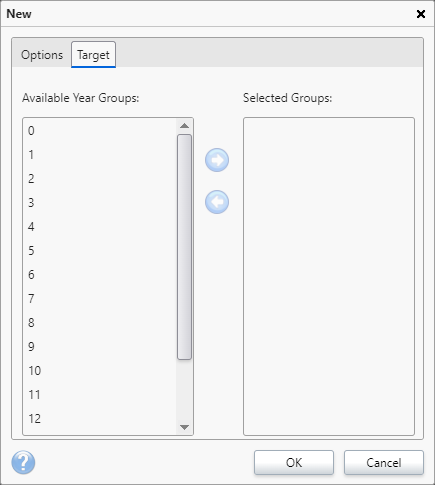The height and width of the screenshot is (485, 435).
Task: Switch to the Options tab
Action: 42,55
